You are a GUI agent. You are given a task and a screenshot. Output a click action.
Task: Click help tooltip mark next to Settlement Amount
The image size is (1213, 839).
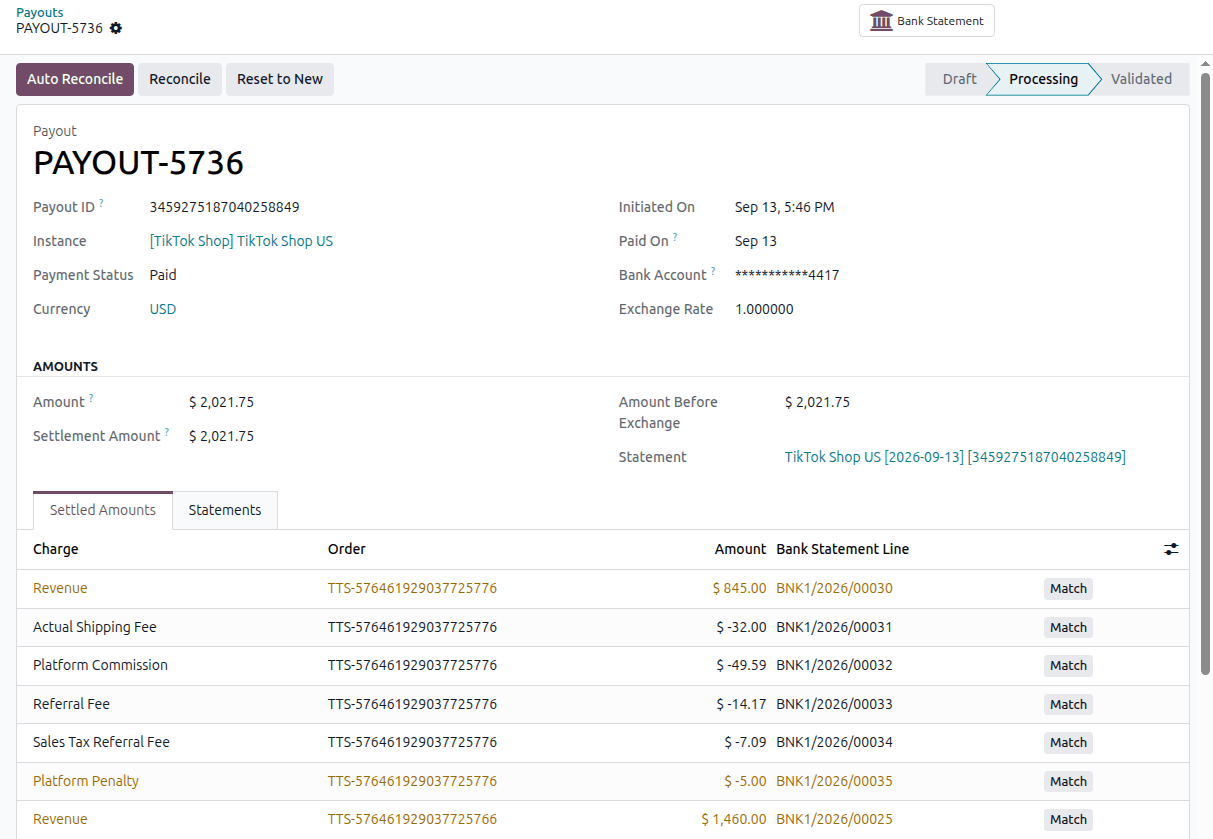[167, 432]
